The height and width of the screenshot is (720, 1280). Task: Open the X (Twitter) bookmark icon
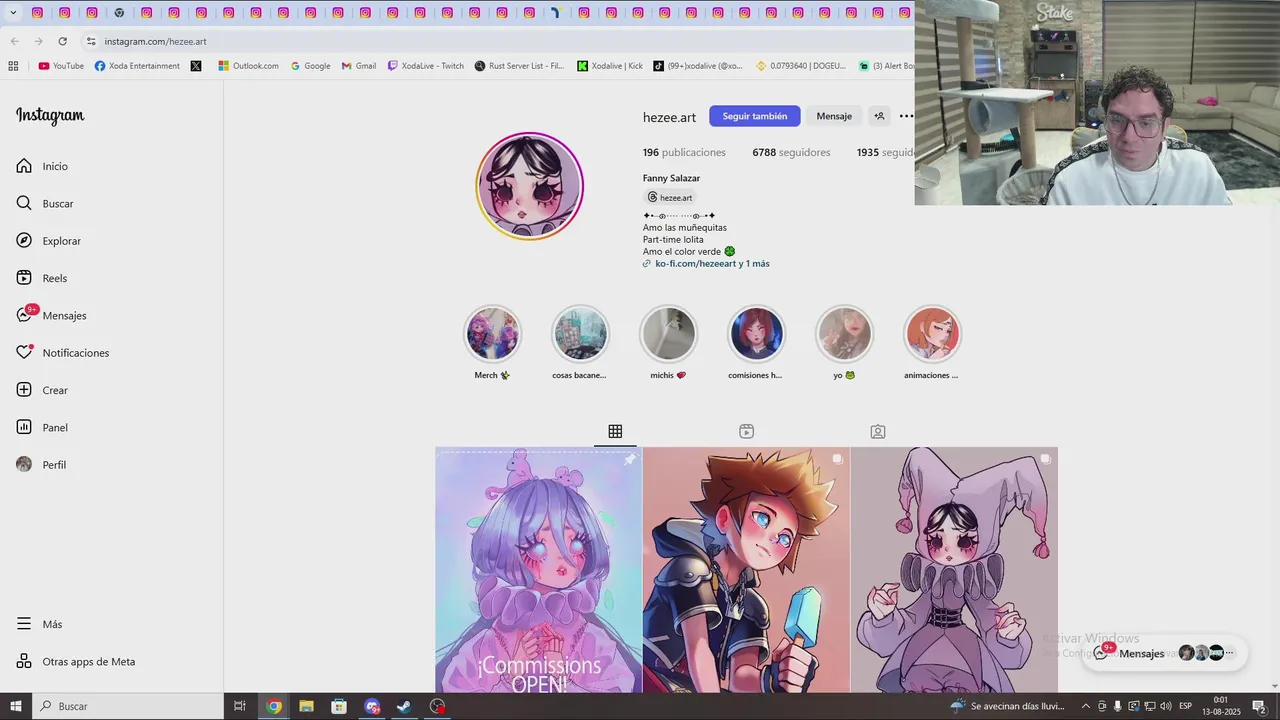pyautogui.click(x=196, y=66)
